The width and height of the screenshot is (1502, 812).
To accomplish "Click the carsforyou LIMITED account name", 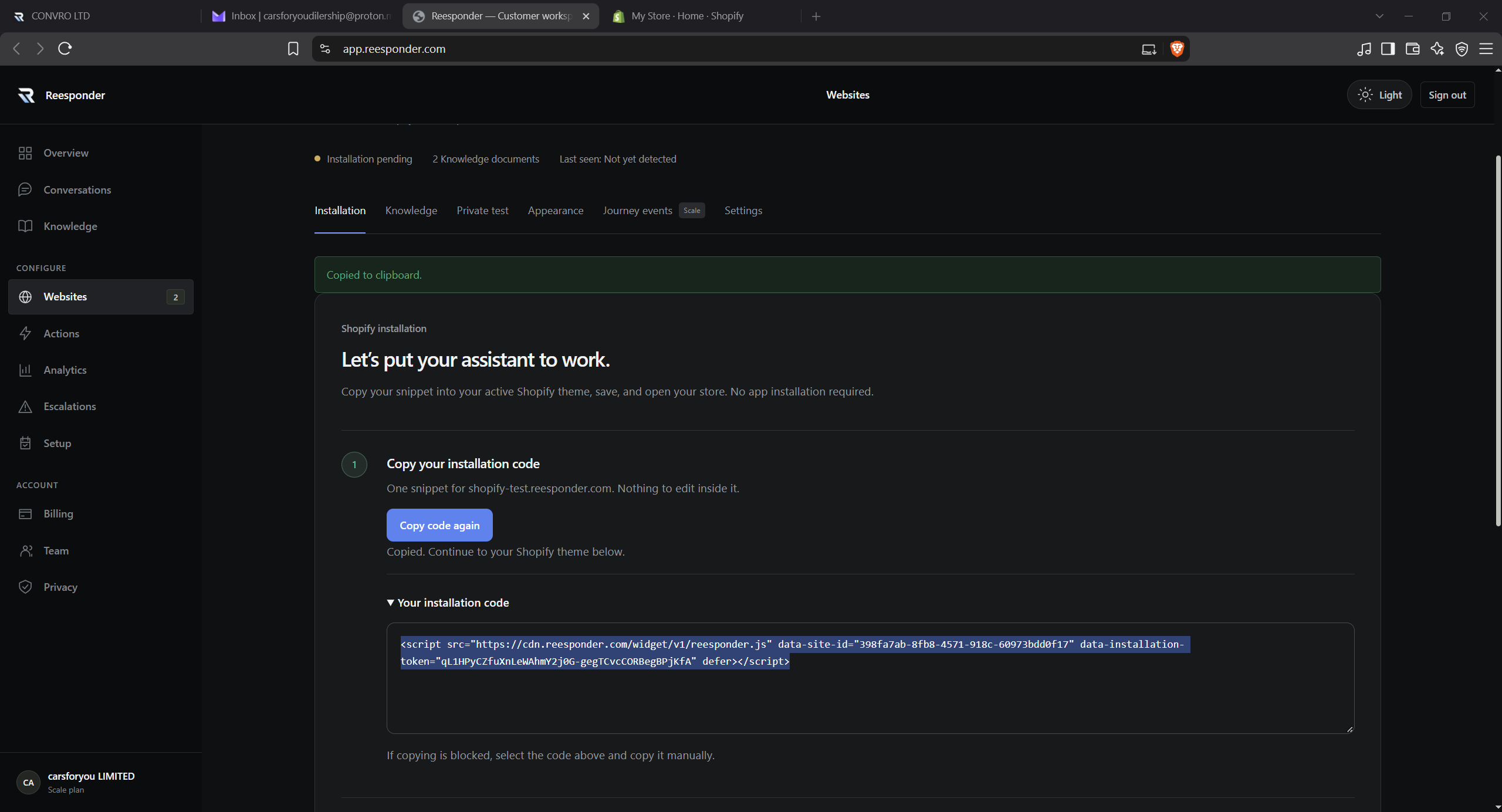I will click(91, 776).
